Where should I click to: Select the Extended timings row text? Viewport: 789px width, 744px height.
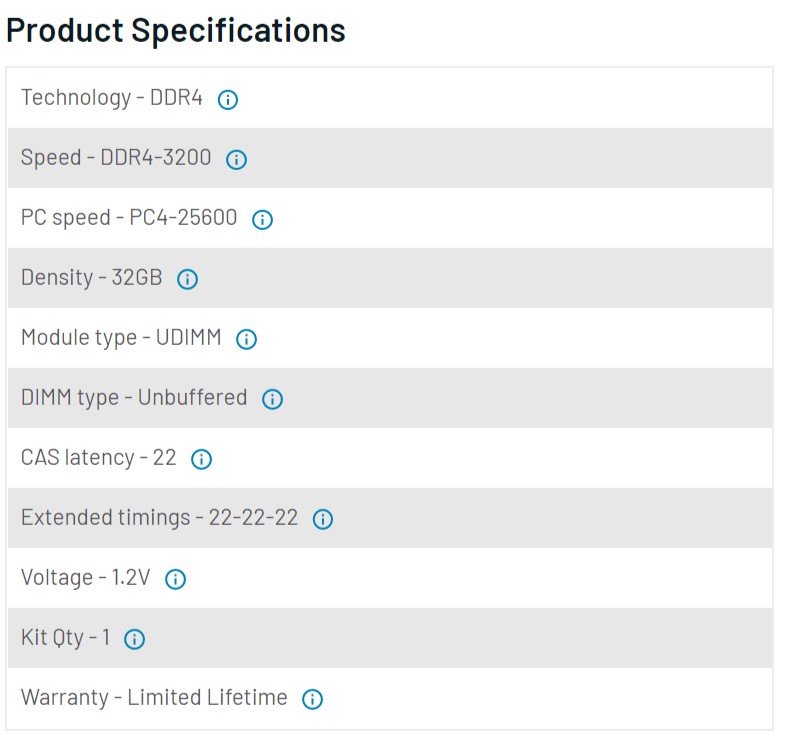pos(160,518)
